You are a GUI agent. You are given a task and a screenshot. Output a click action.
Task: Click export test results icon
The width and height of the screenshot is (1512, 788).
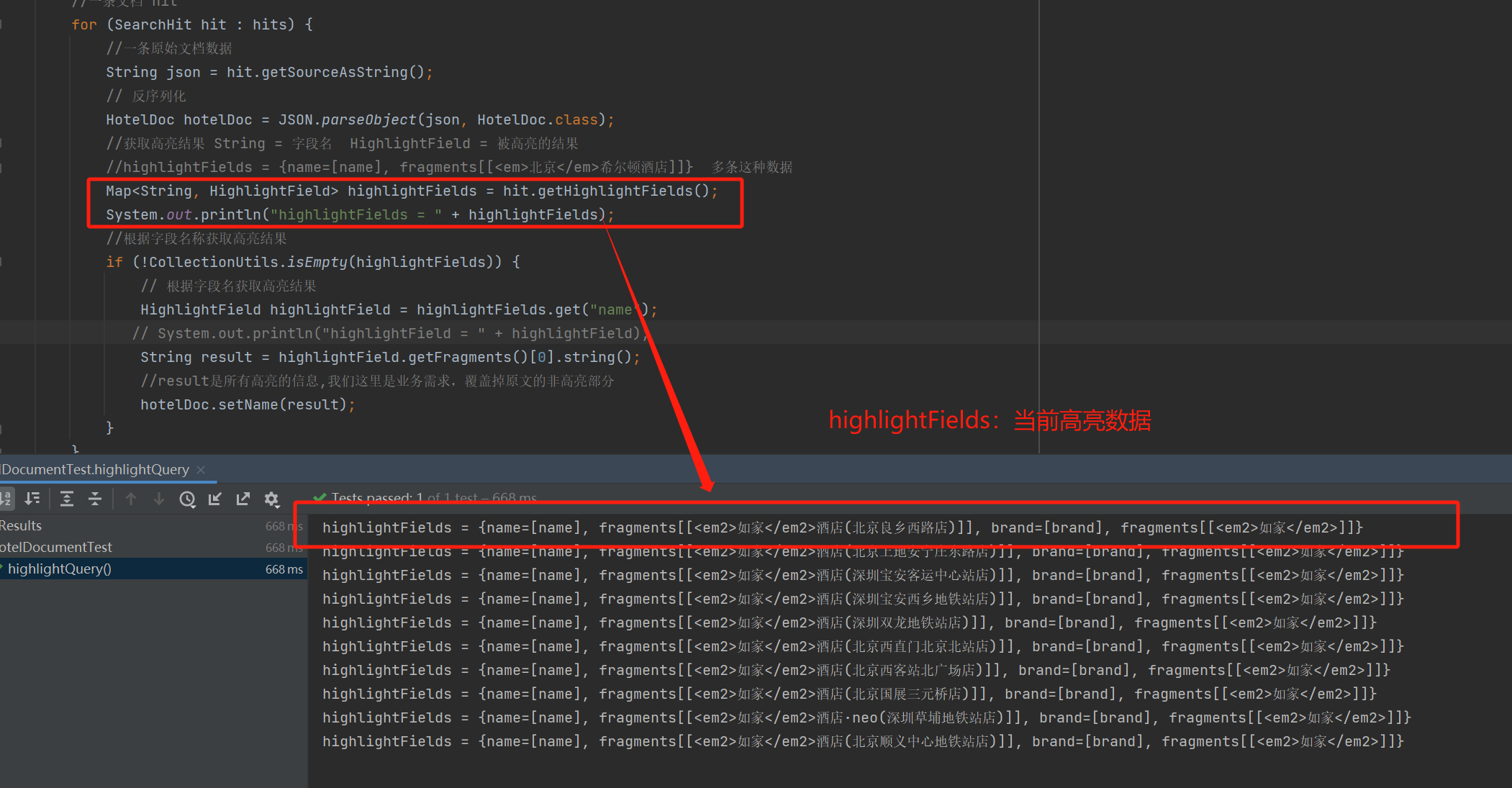(x=243, y=499)
